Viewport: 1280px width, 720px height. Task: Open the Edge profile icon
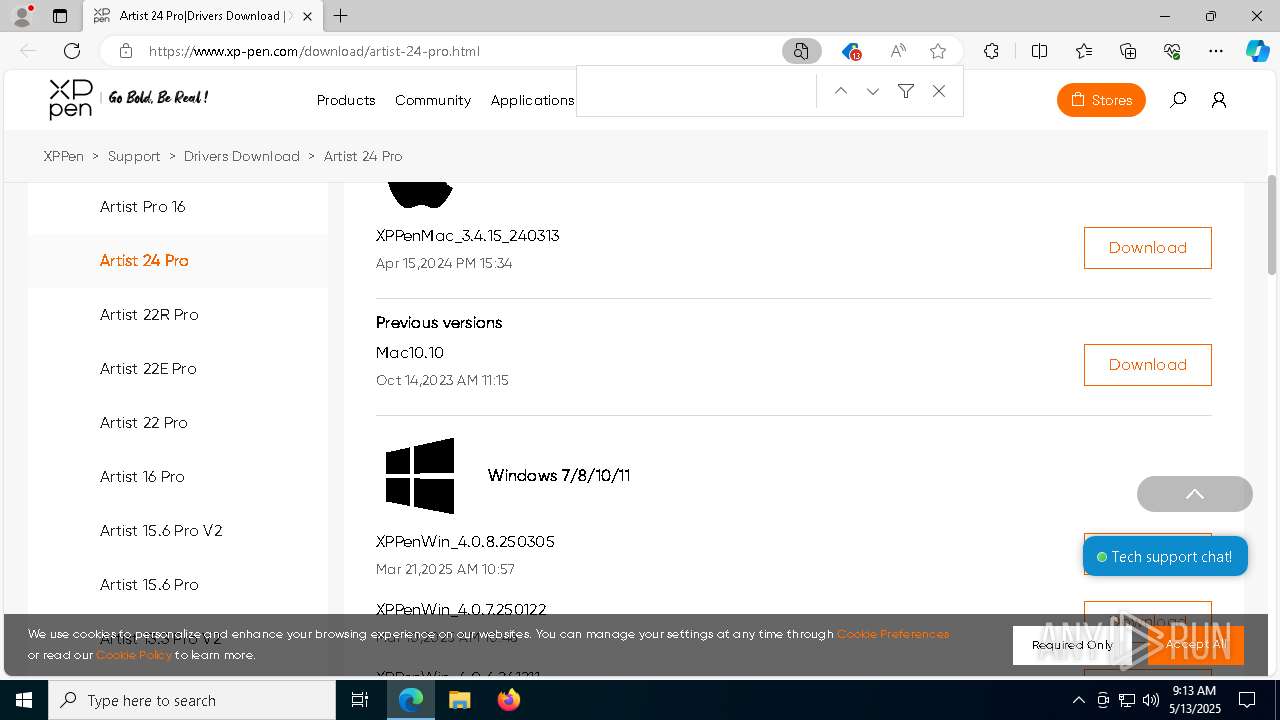pos(22,16)
